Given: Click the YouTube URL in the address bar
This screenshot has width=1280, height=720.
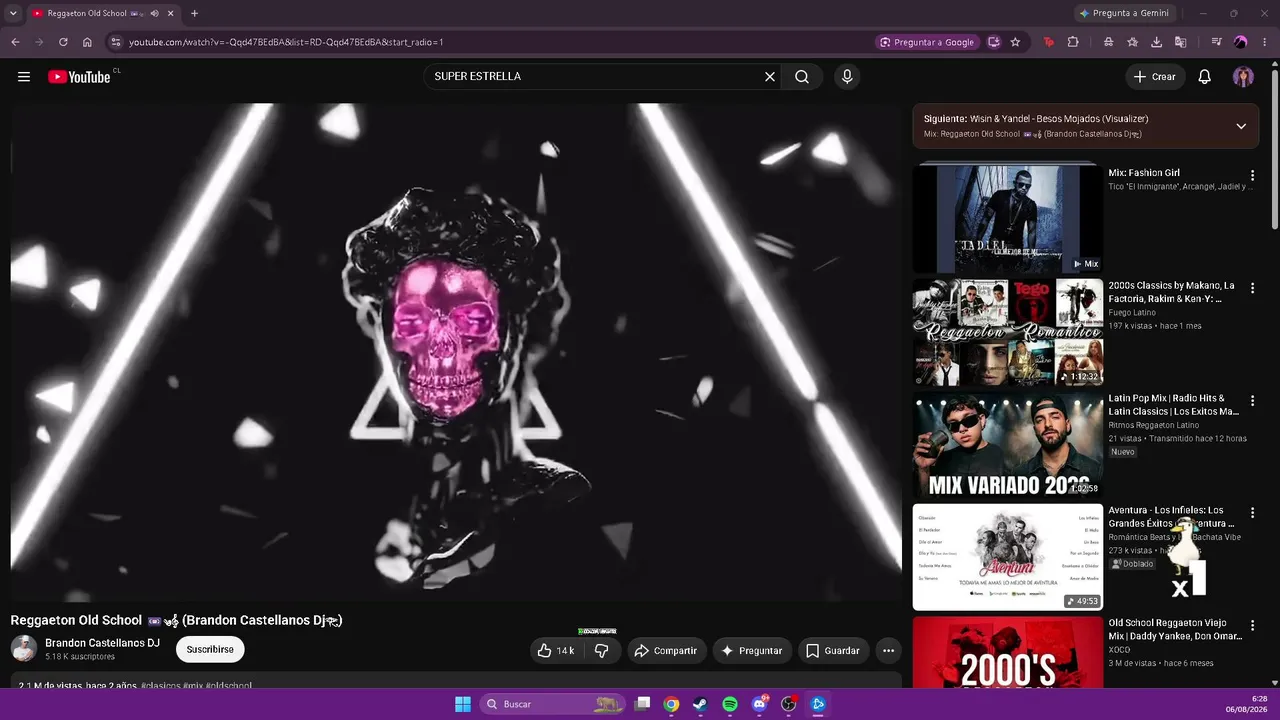Looking at the screenshot, I should (286, 42).
